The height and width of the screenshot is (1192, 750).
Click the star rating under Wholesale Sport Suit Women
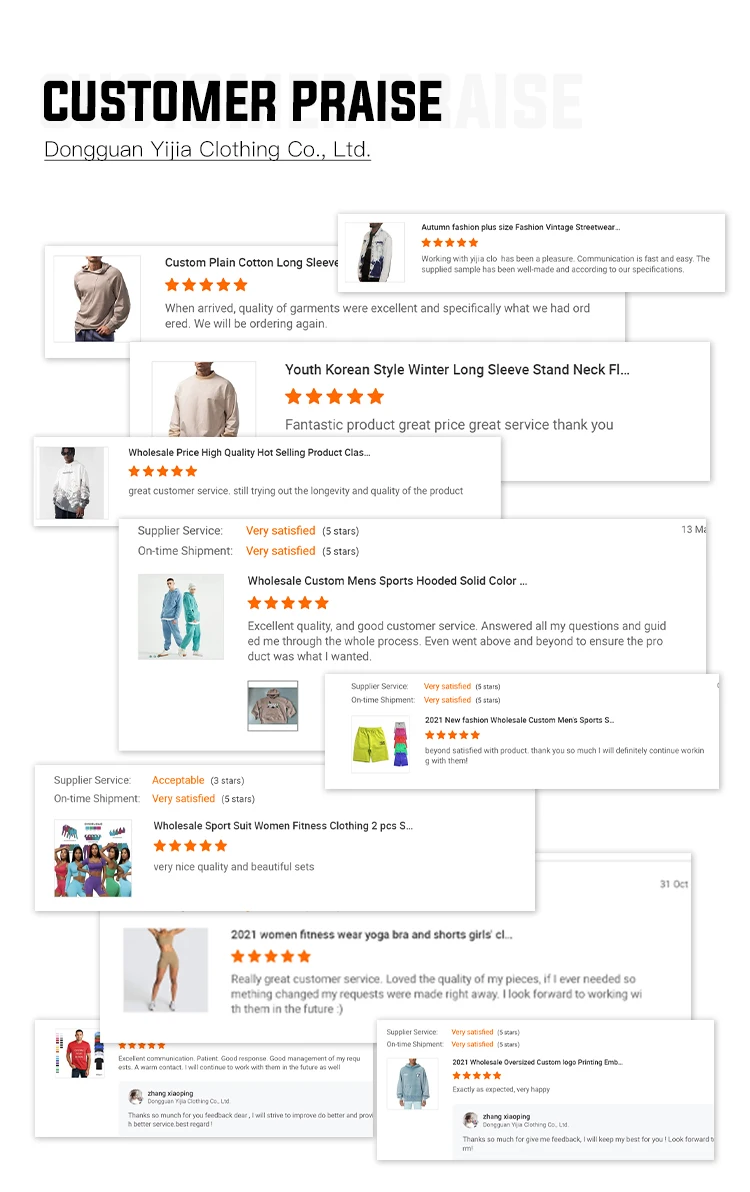coord(190,845)
